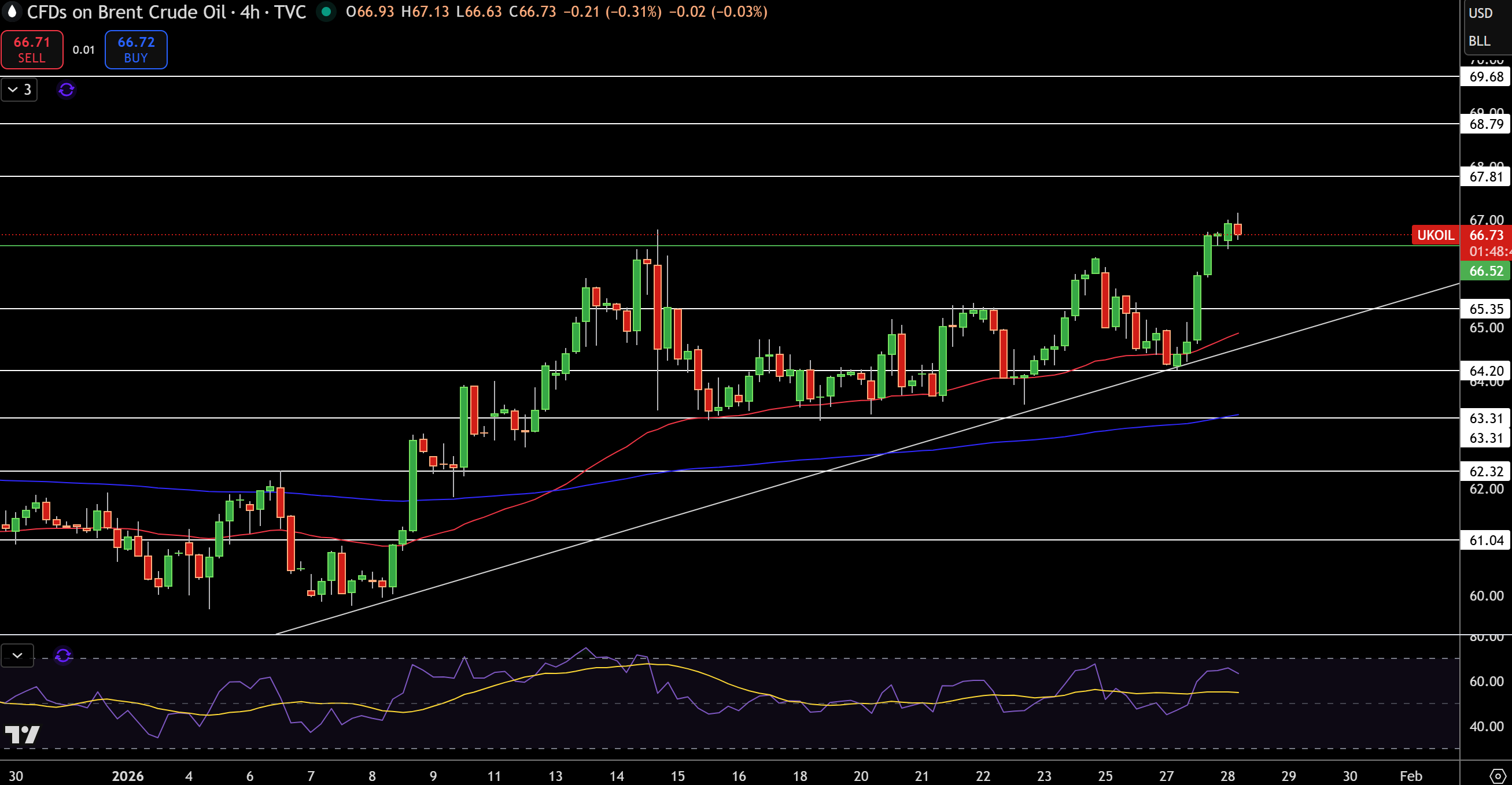The image size is (1512, 785).
Task: Click the 61.04 support level label
Action: (x=1485, y=540)
